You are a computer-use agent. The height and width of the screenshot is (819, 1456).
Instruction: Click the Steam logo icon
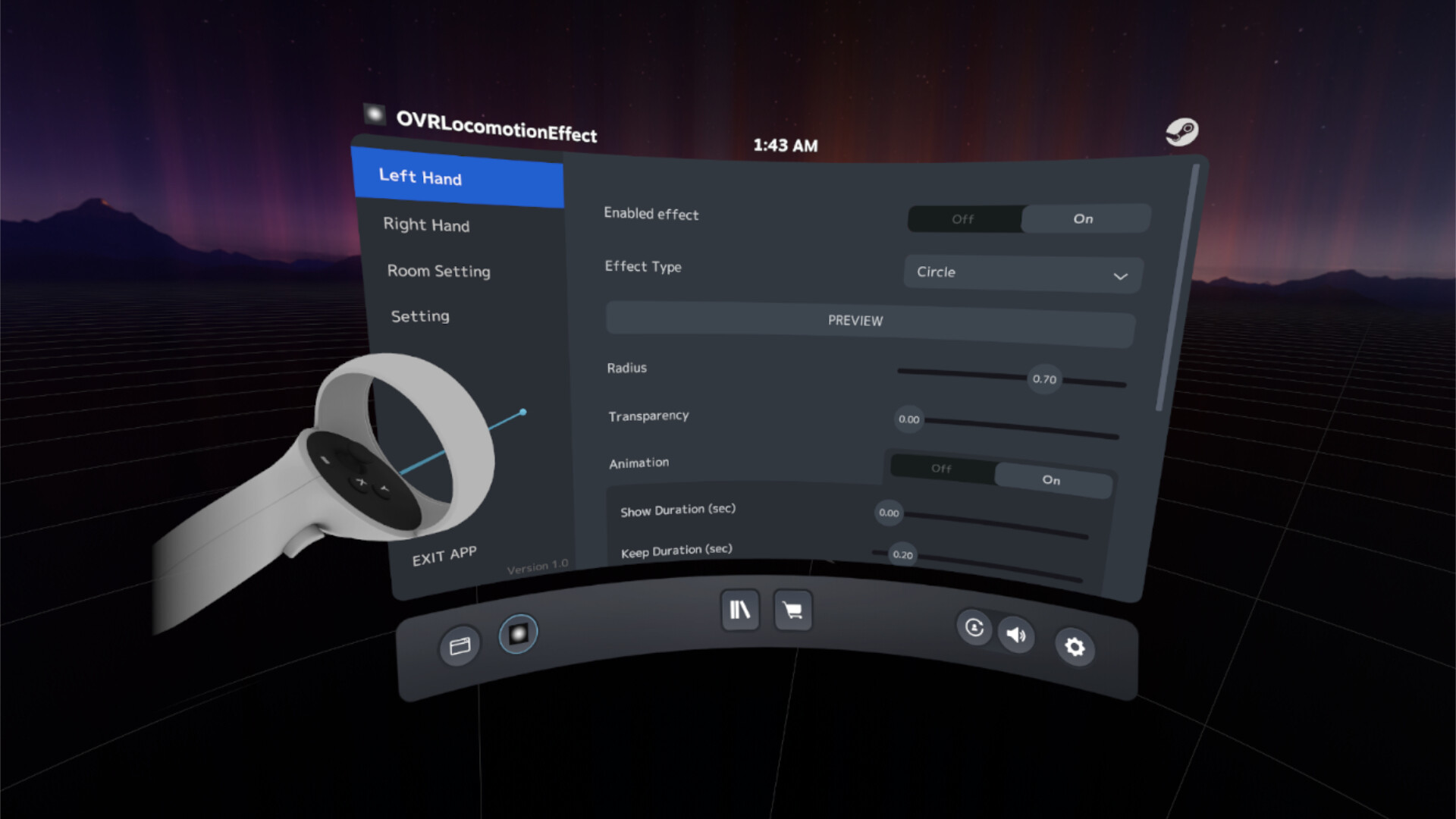[x=1181, y=132]
